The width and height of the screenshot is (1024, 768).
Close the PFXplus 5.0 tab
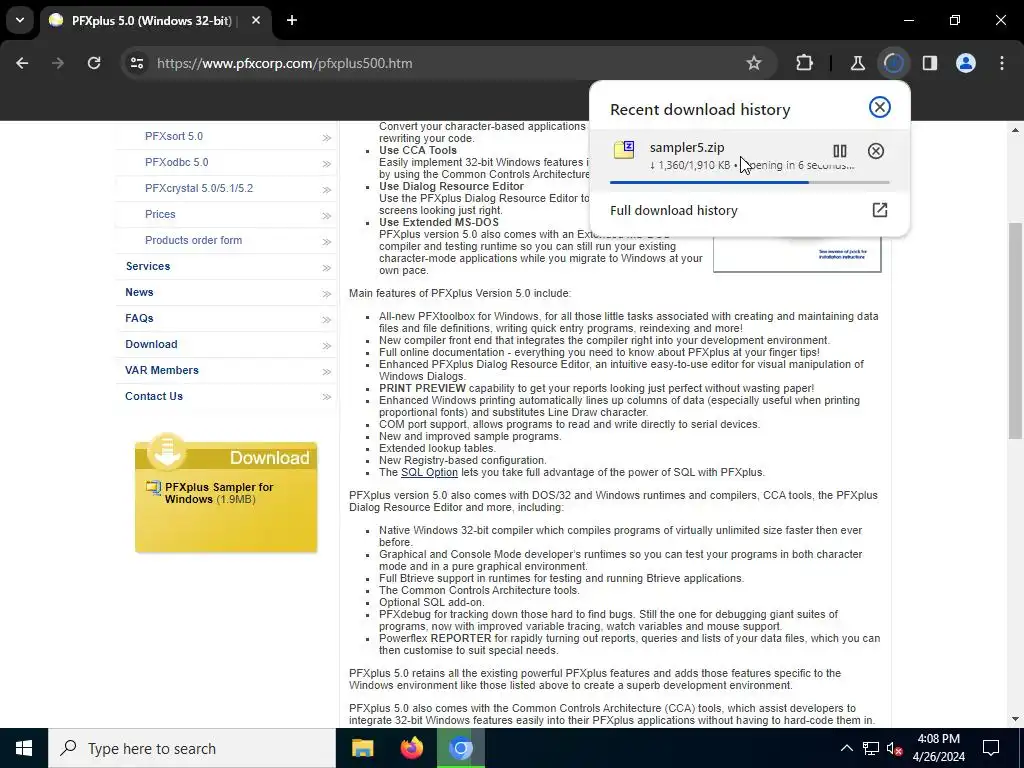tap(256, 20)
